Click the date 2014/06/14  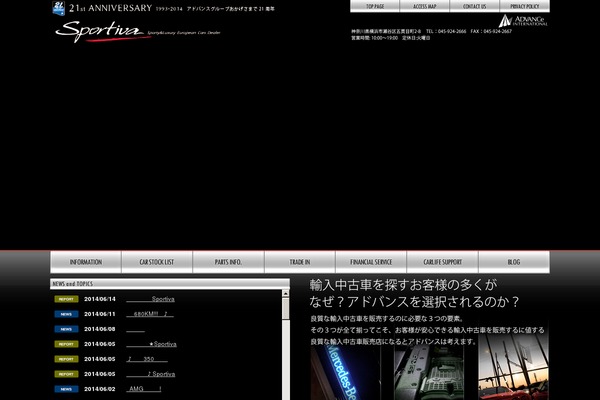tap(99, 299)
